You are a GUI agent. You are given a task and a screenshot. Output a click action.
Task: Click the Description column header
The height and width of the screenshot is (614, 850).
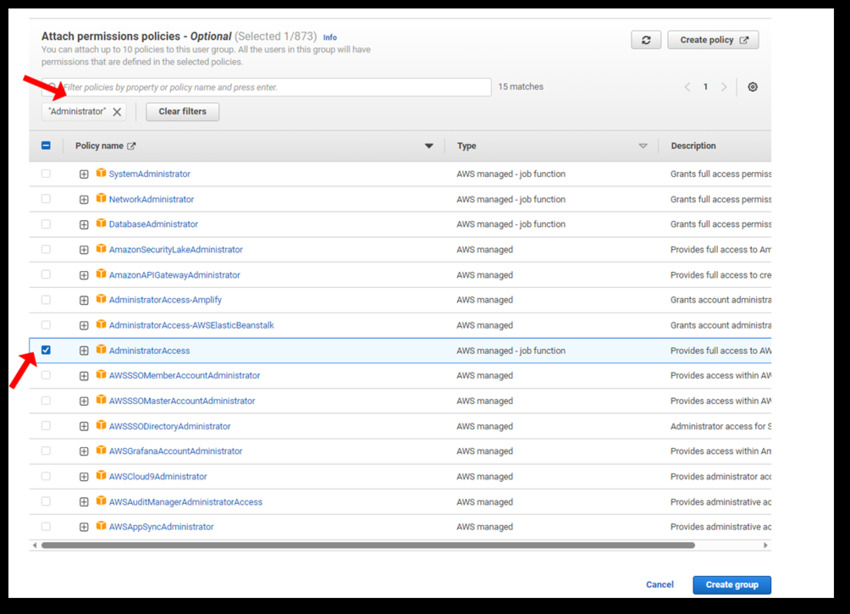point(693,146)
